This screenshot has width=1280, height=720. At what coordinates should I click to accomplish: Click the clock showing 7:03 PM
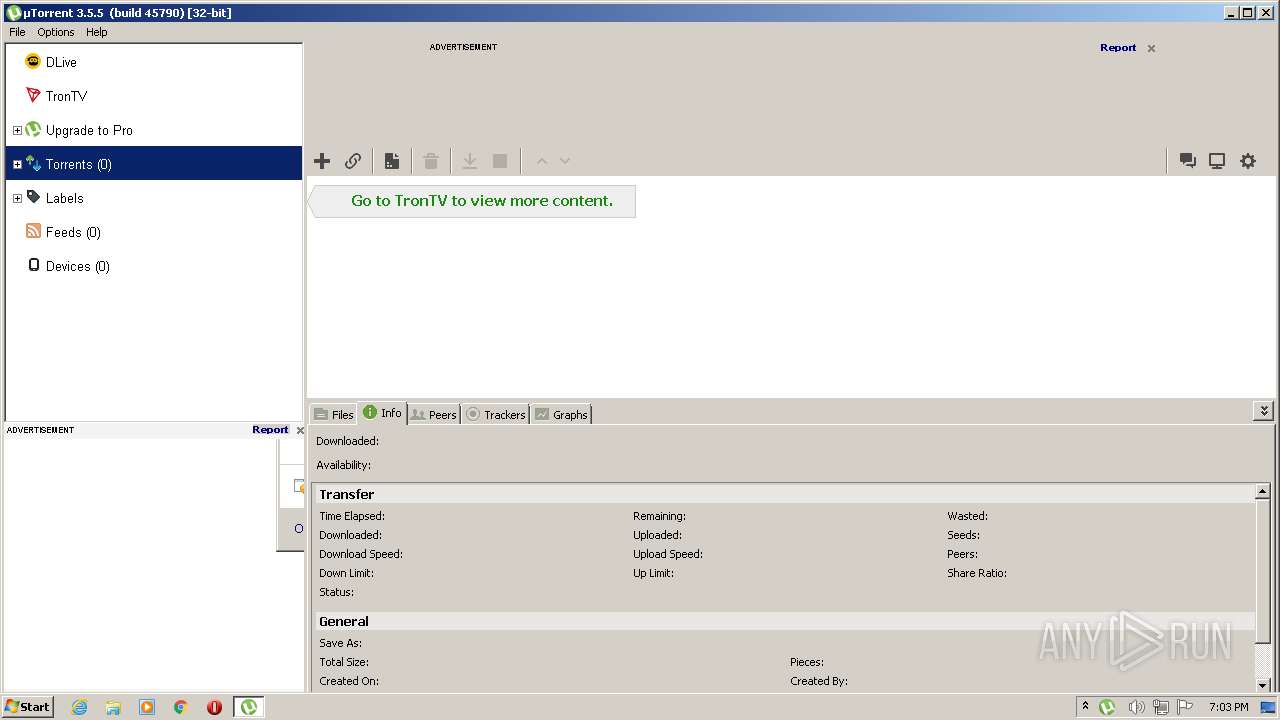1228,707
